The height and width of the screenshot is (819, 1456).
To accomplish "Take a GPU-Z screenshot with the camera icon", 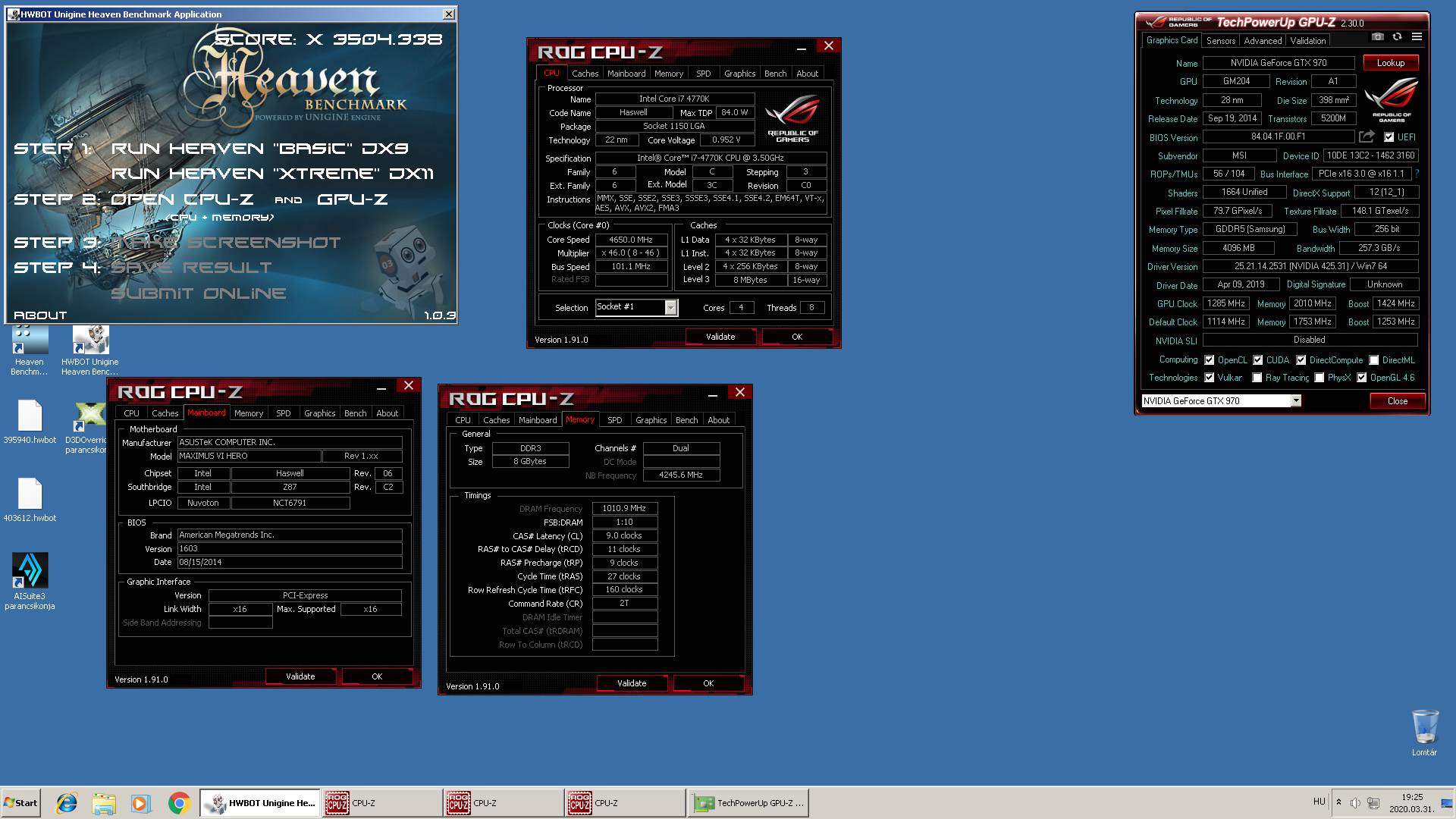I will point(1378,36).
